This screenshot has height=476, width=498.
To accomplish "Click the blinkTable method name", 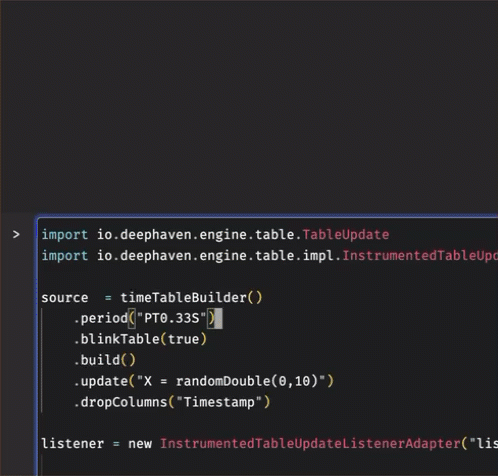I will pos(120,339).
